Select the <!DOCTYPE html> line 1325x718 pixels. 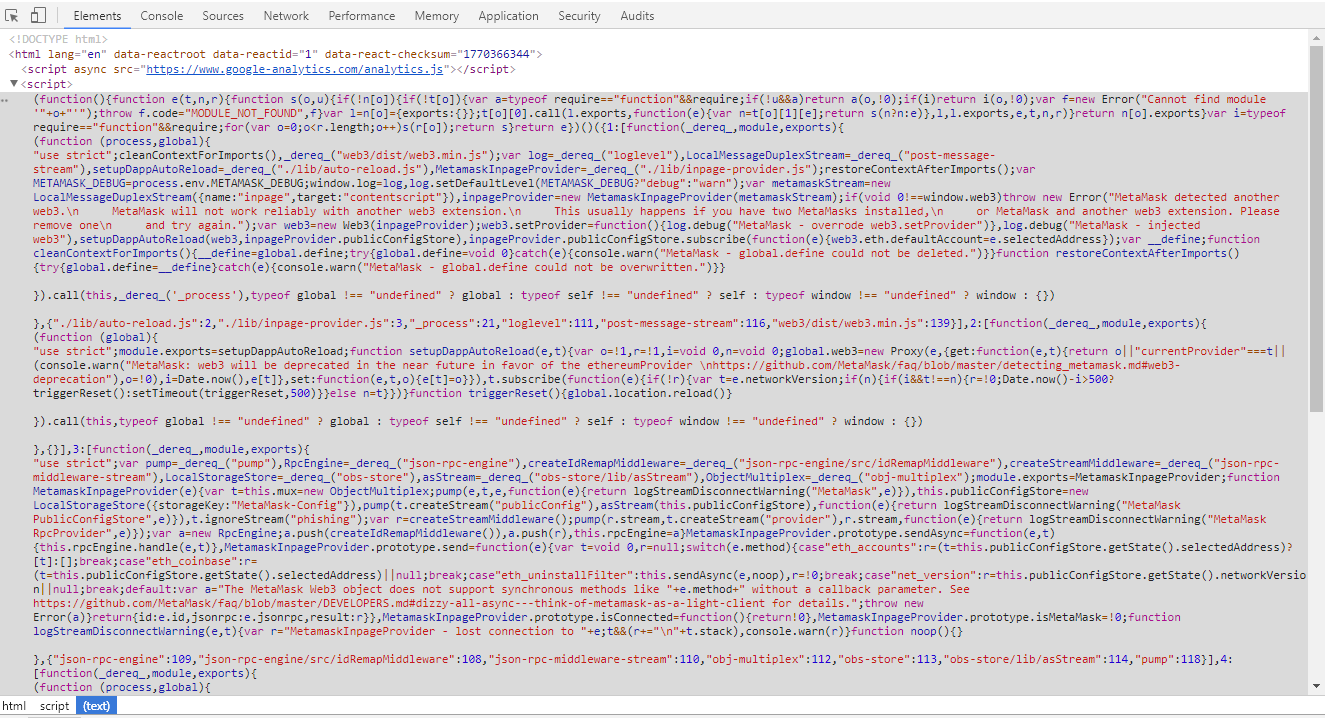58,39
